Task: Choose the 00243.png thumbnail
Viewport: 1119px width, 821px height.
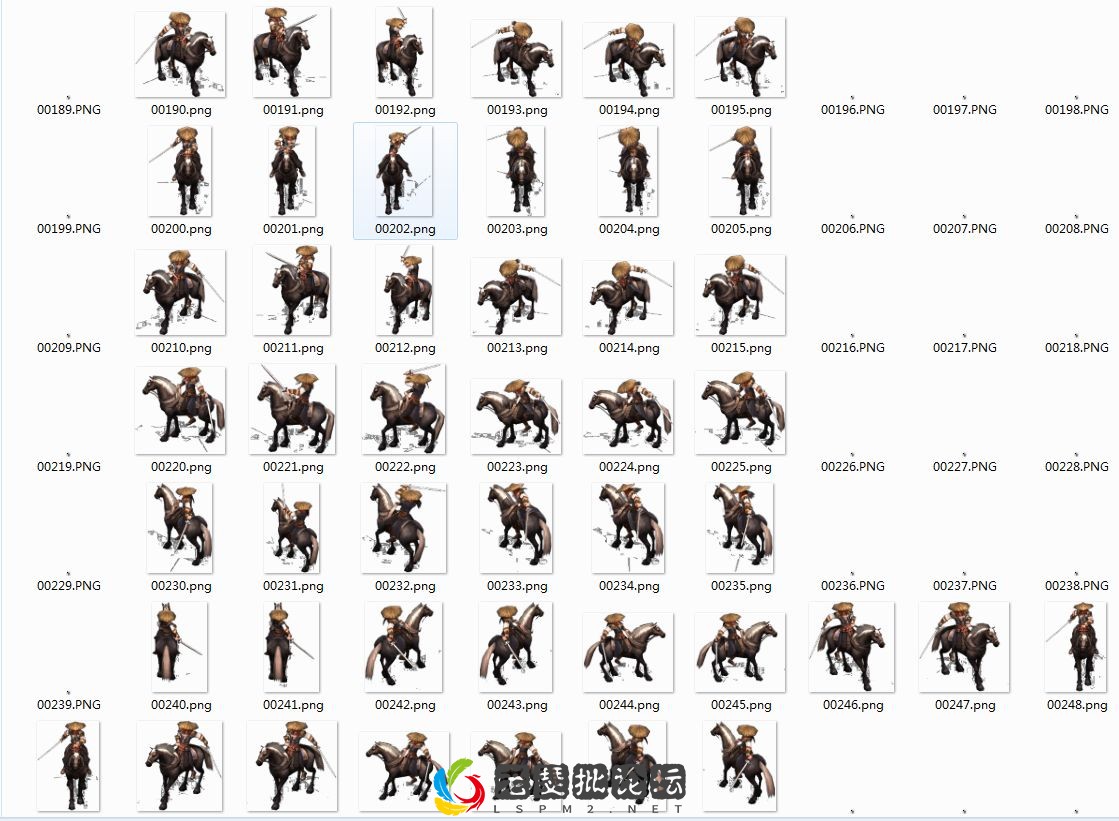Action: coord(516,647)
